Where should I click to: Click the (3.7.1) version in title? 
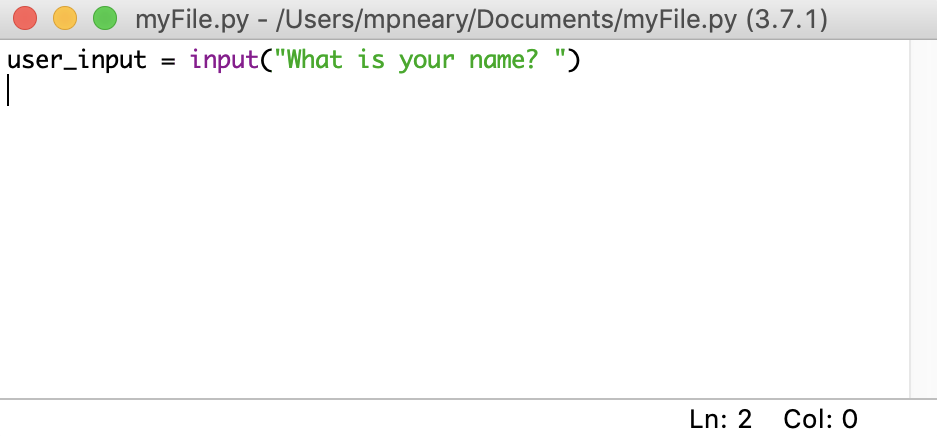pyautogui.click(x=786, y=19)
